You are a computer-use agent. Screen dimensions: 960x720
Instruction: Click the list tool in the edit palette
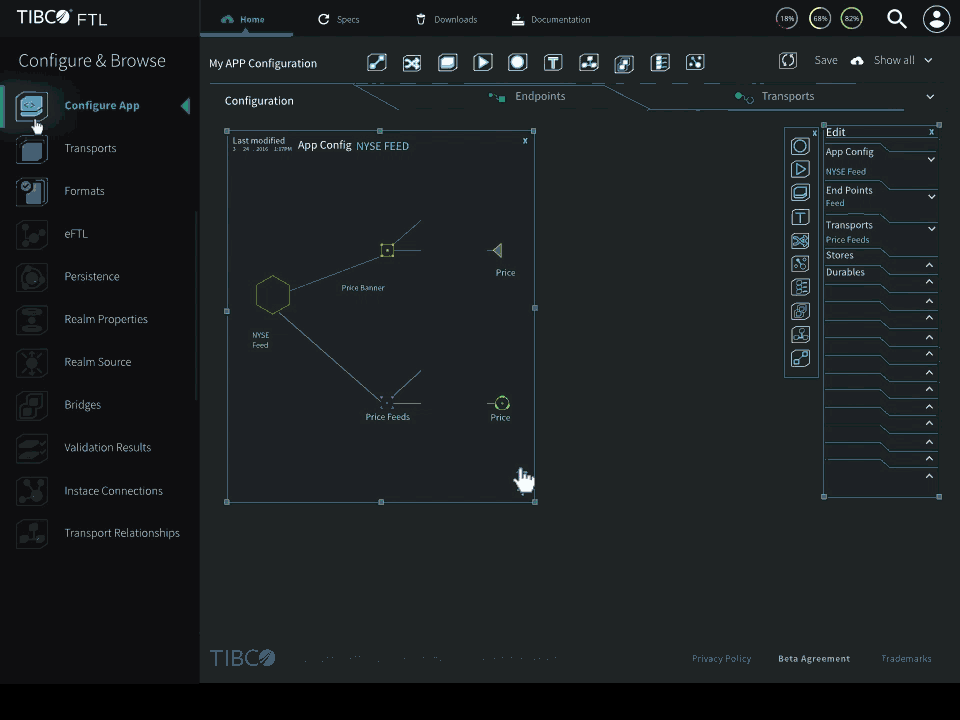800,287
